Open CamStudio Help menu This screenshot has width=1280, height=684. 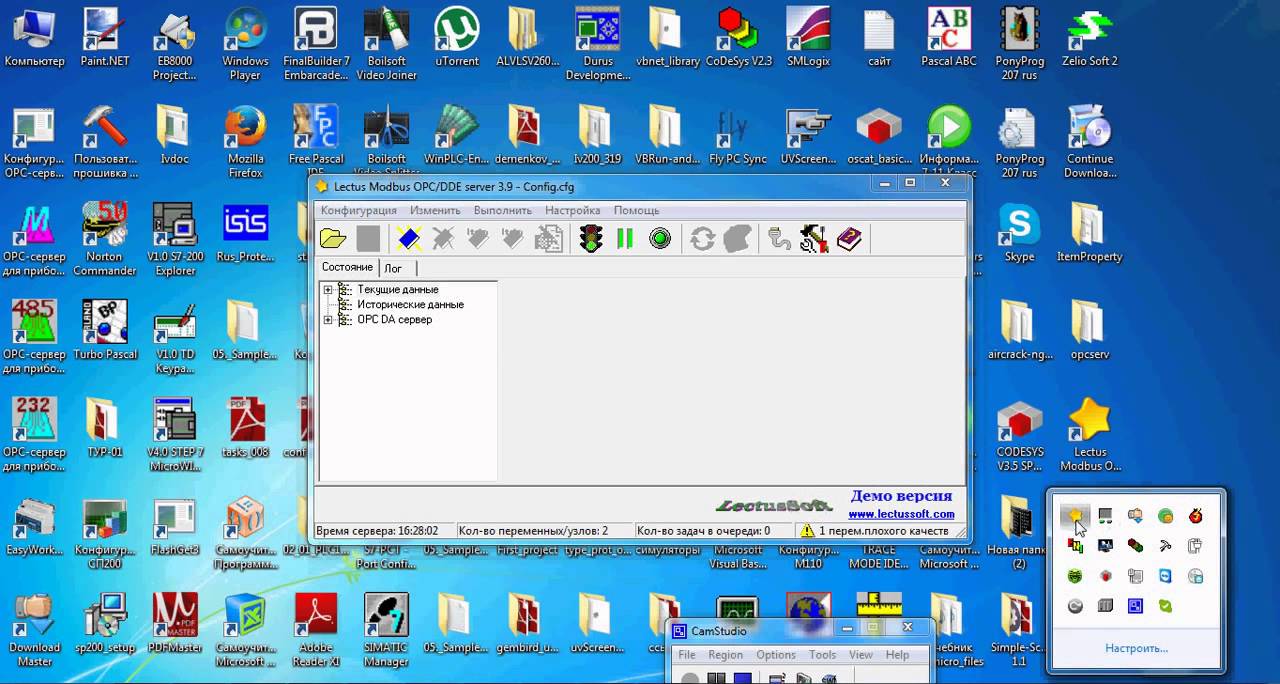pos(898,655)
